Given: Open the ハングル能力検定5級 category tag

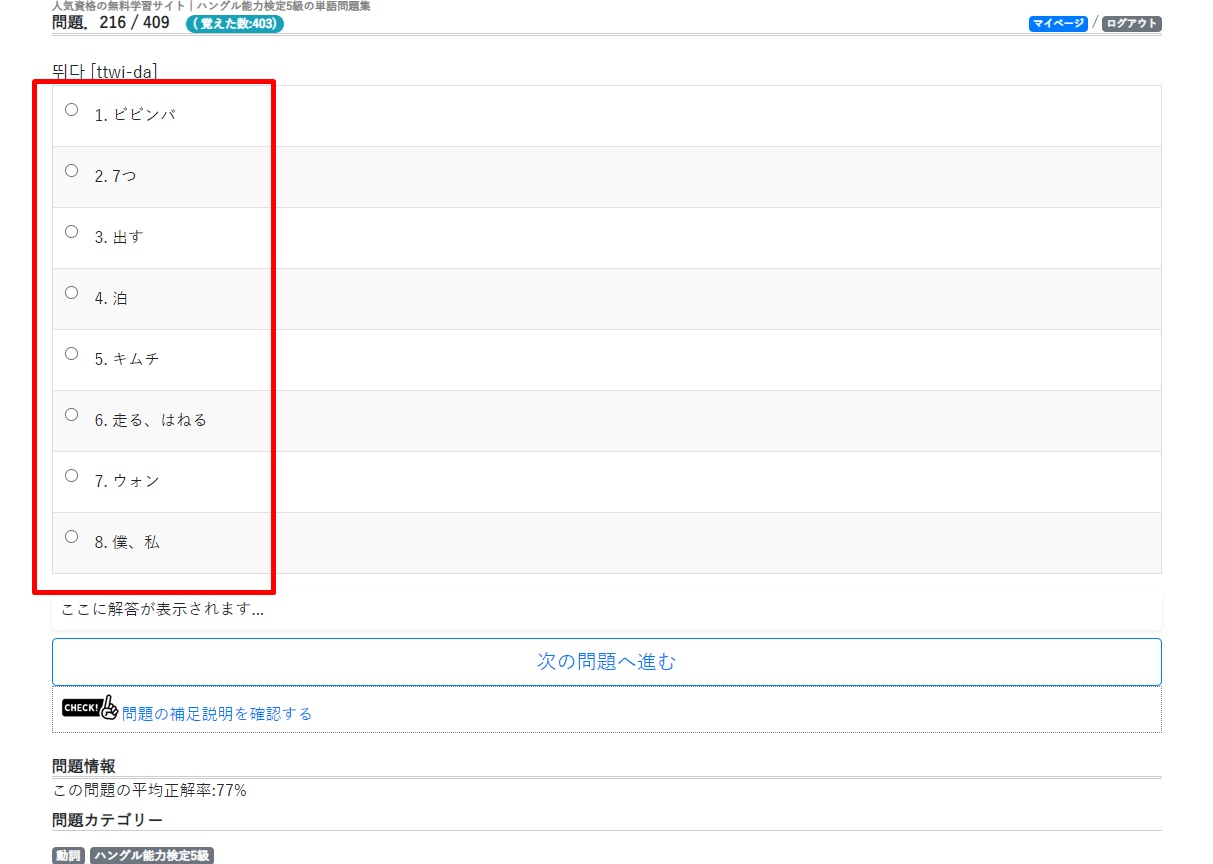Looking at the screenshot, I should click(152, 856).
